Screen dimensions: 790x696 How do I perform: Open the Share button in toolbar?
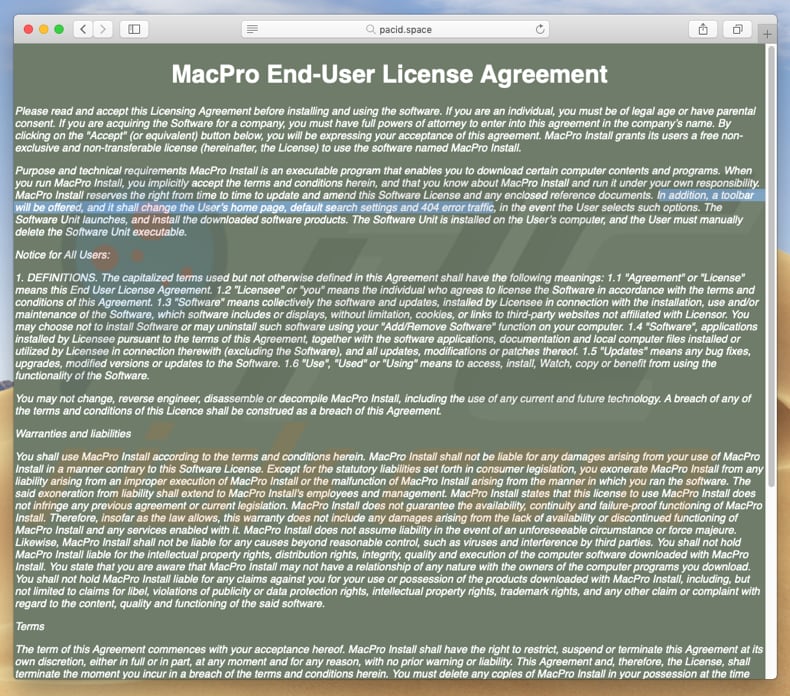tap(703, 29)
